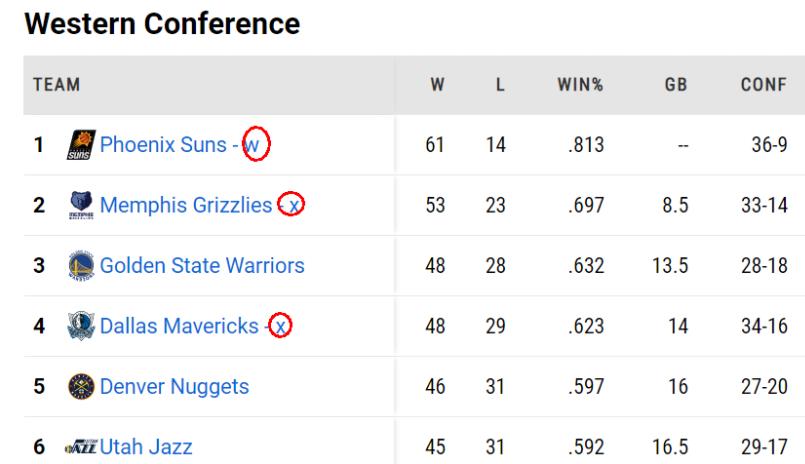
Task: Open the Denver Nuggets team link
Action: 175,387
